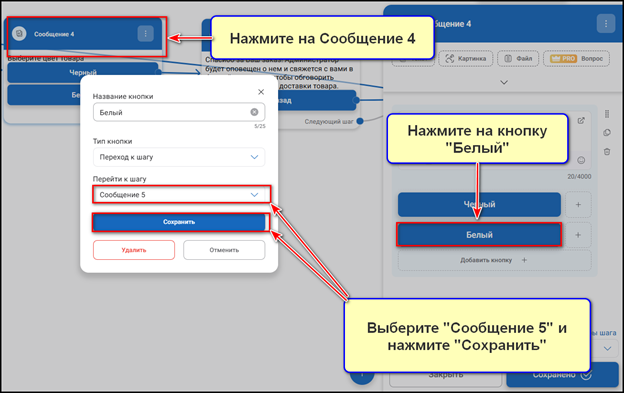Image resolution: width=624 pixels, height=393 pixels.
Task: Open three-dot menu on Сообщение 4 block
Action: click(146, 34)
